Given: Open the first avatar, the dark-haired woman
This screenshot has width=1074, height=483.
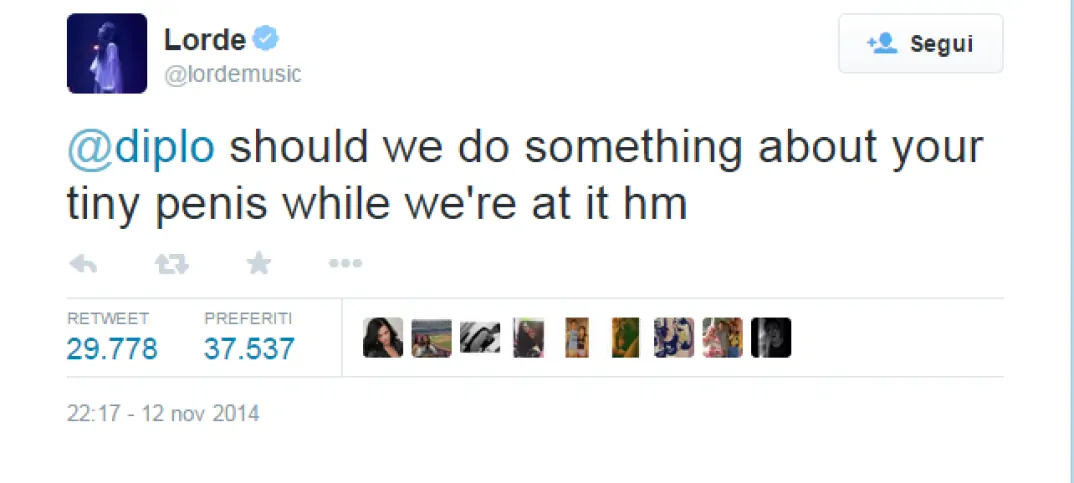Looking at the screenshot, I should coord(383,338).
